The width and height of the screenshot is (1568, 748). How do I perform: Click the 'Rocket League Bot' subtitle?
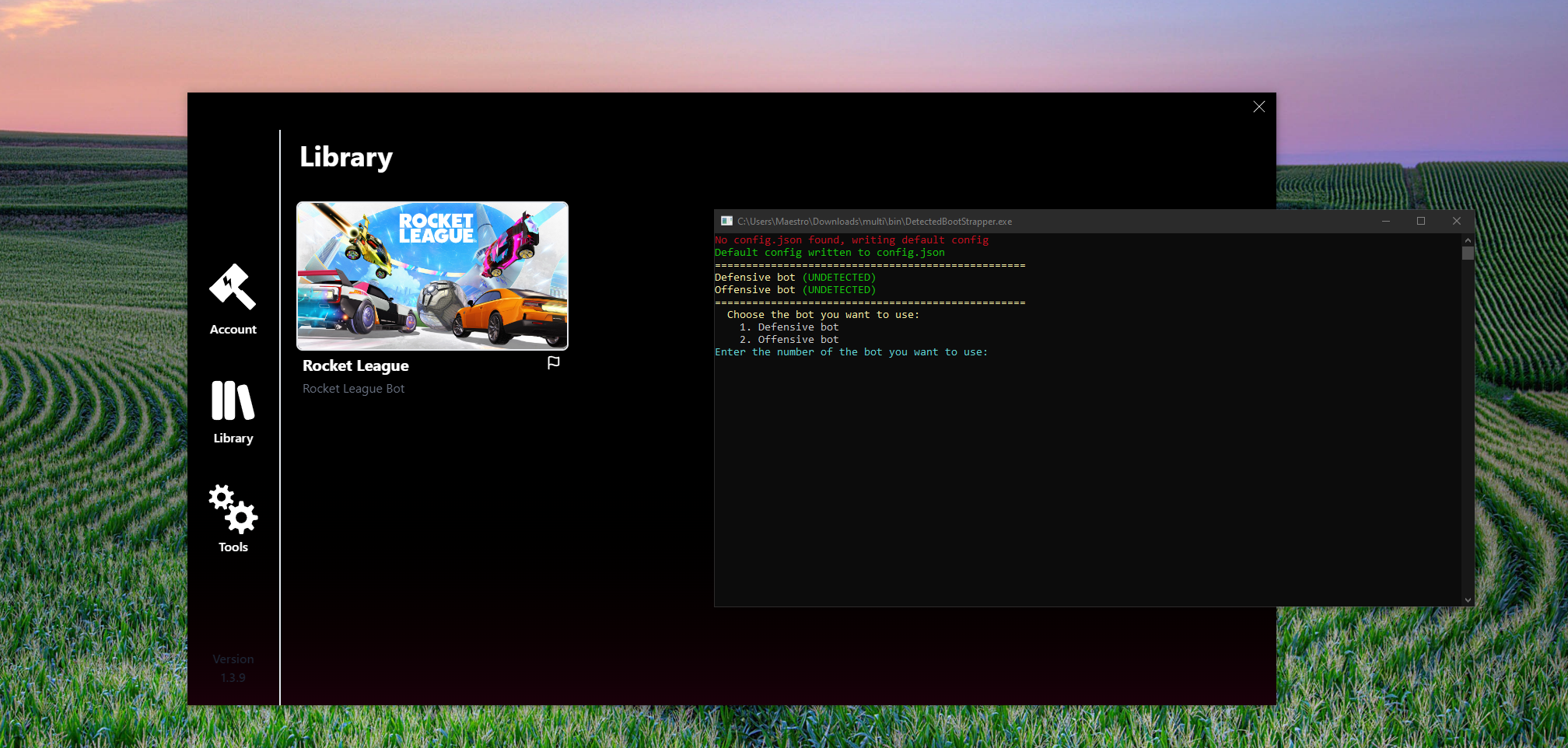(x=353, y=389)
